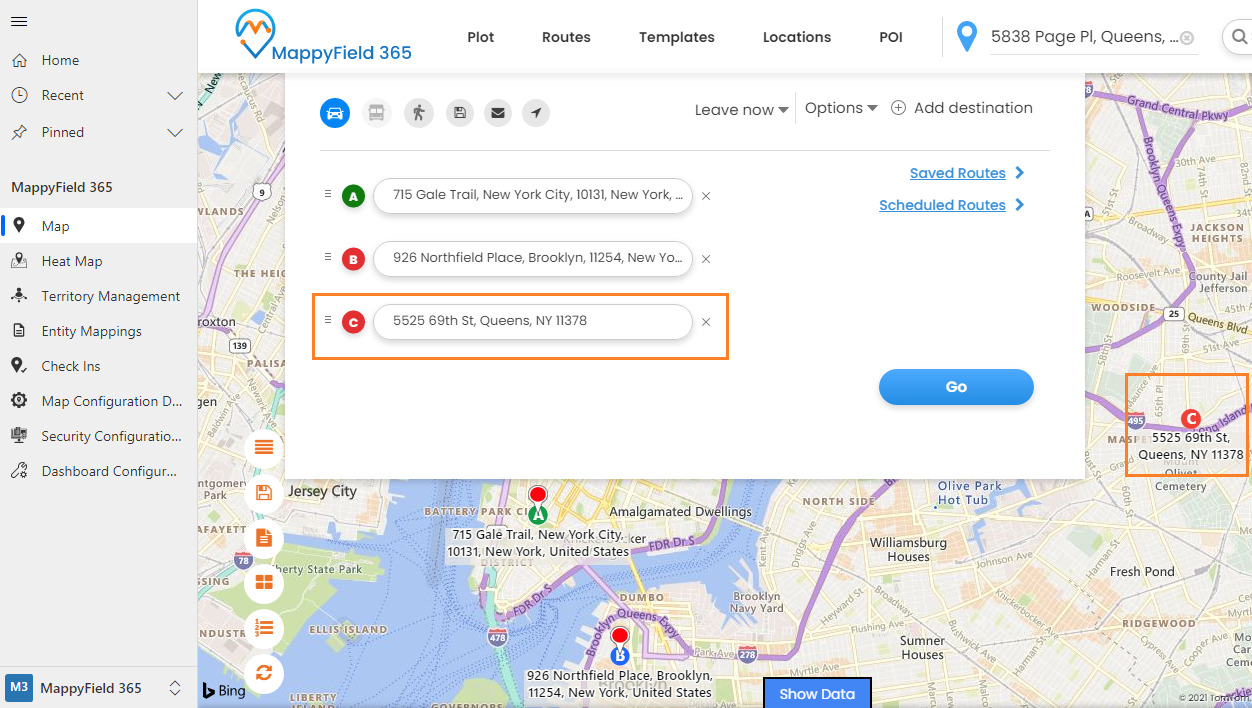The height and width of the screenshot is (708, 1252).
Task: Click the orange numbered list map button
Action: tap(264, 627)
